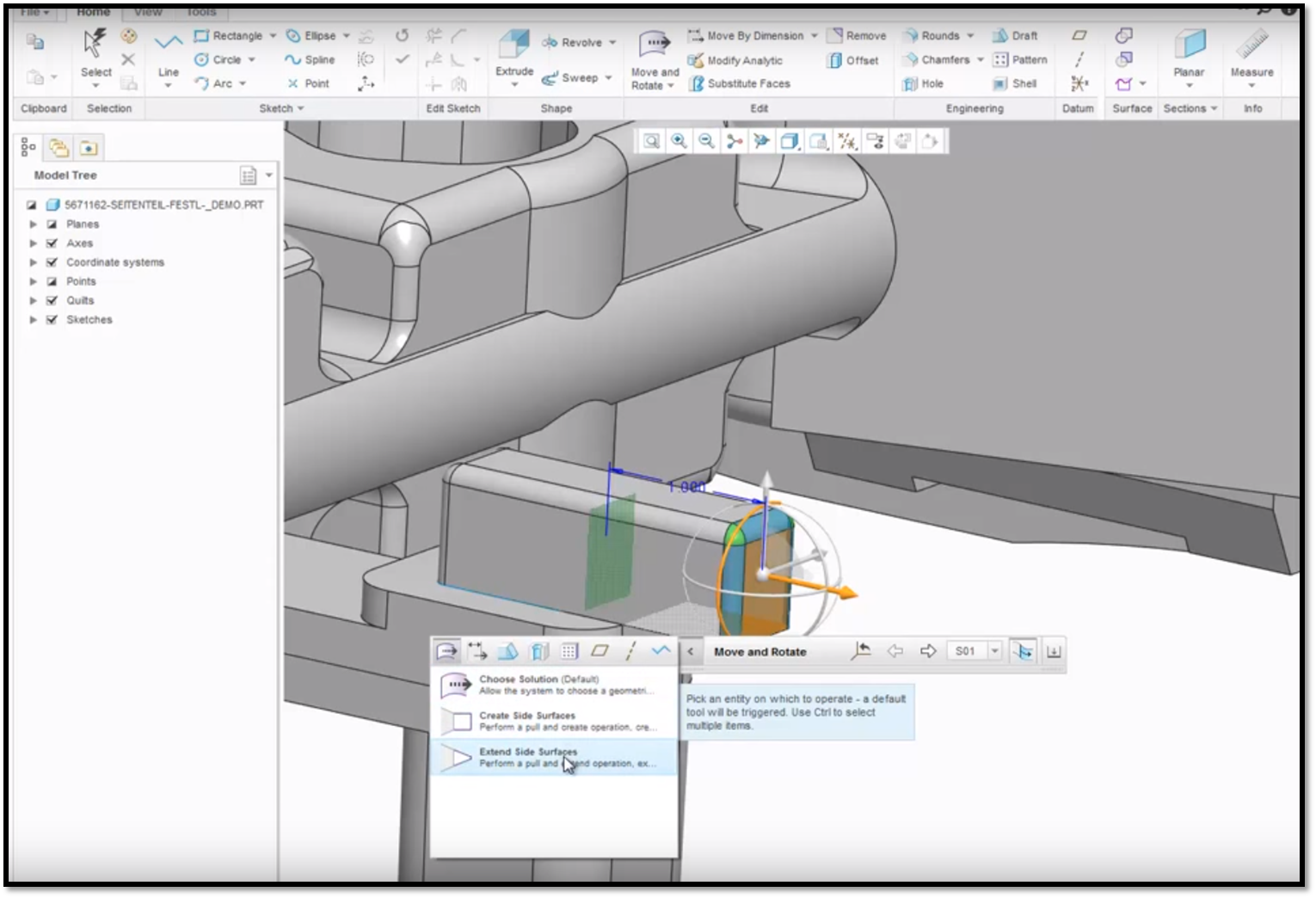Viewport: 1316px width, 898px height.
Task: Pick the Point sketch tool
Action: (x=308, y=83)
